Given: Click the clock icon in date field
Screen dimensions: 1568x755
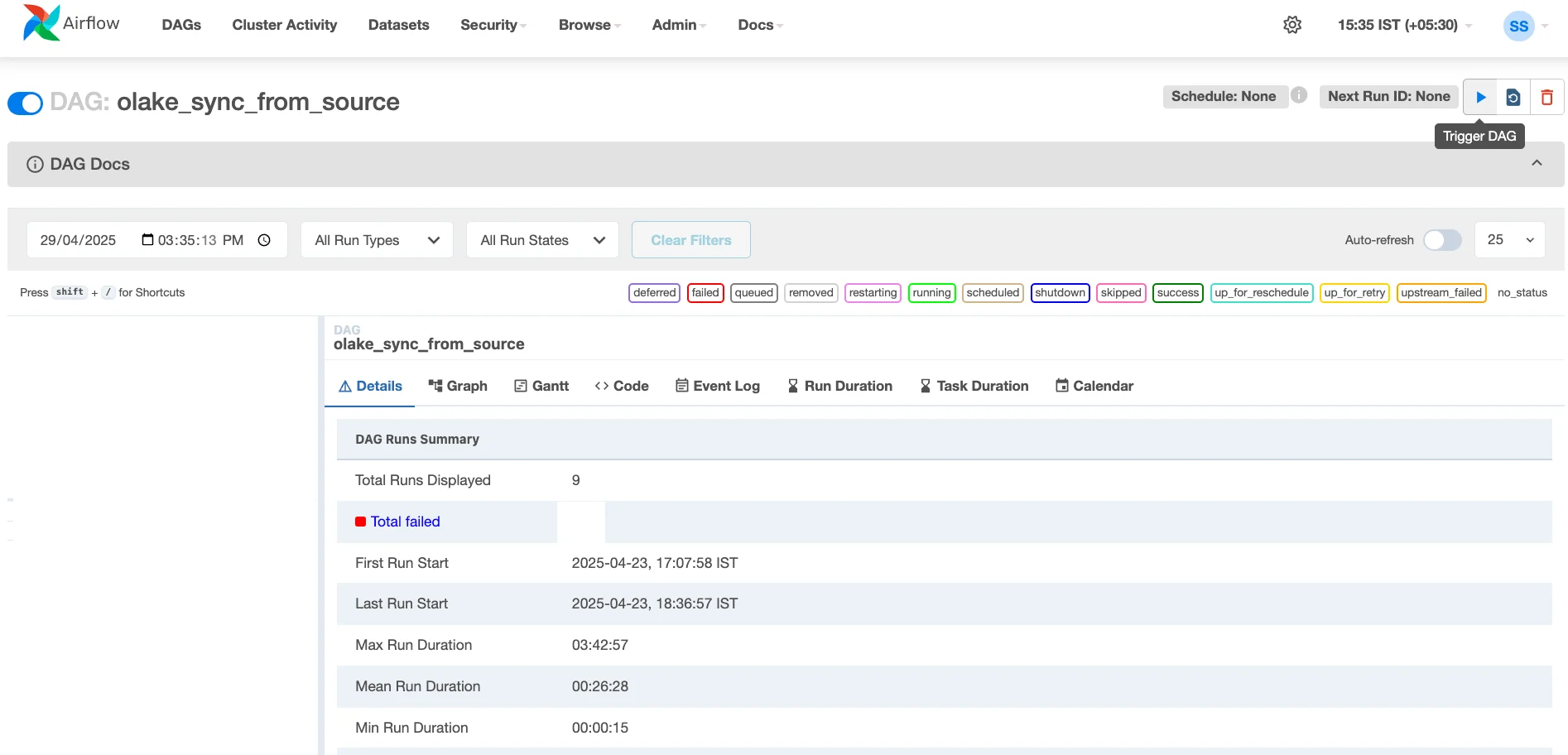Looking at the screenshot, I should tap(264, 240).
